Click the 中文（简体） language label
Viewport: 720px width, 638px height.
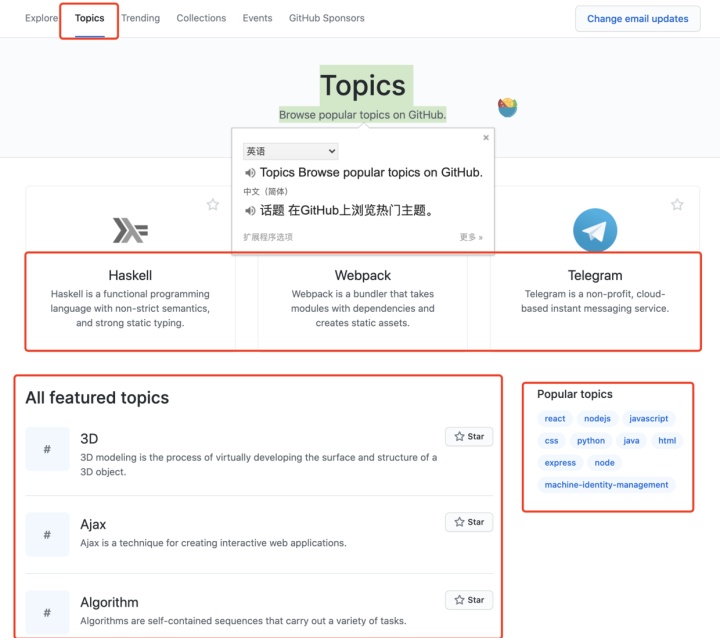tap(265, 192)
